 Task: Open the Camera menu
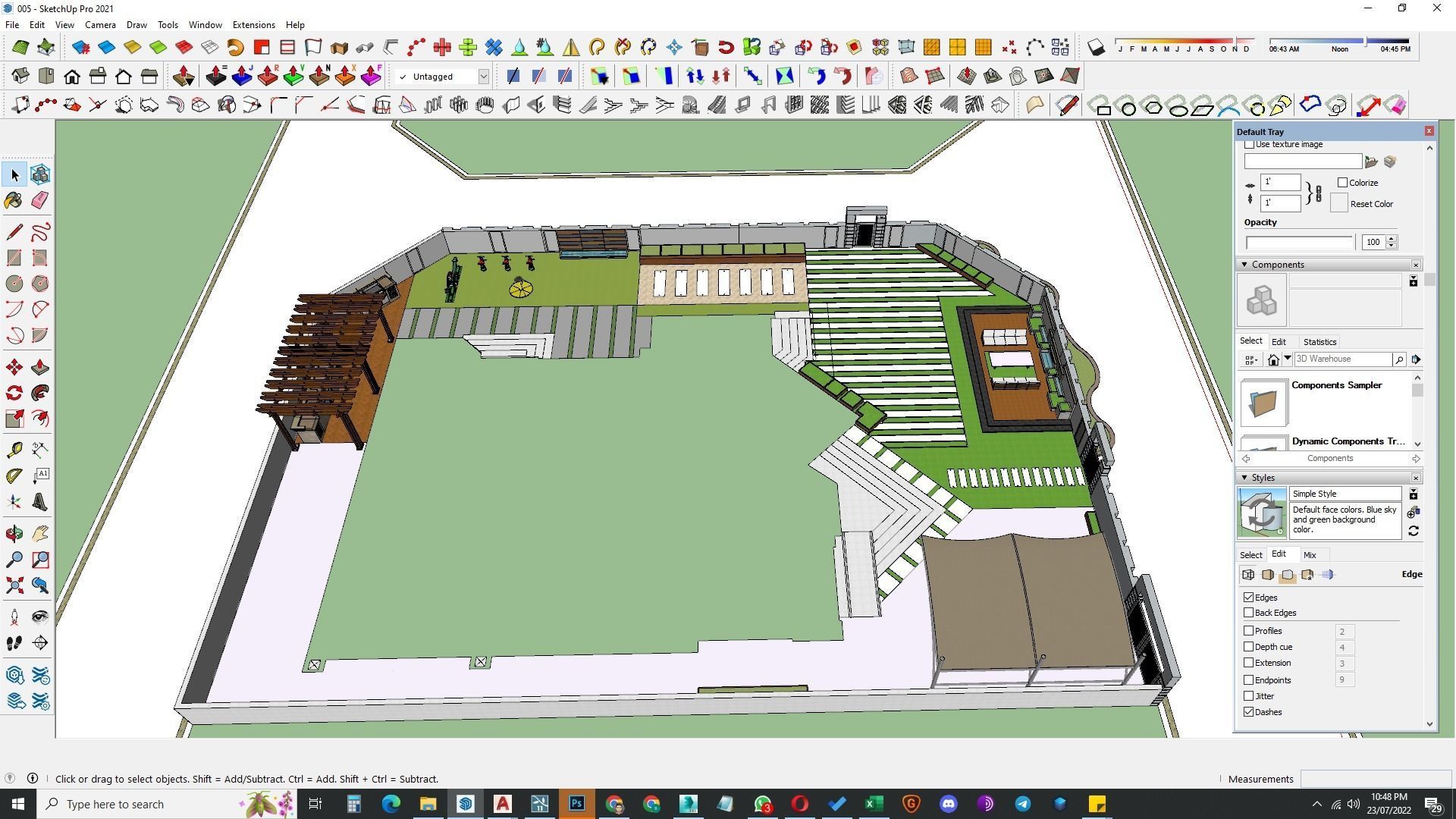point(100,24)
